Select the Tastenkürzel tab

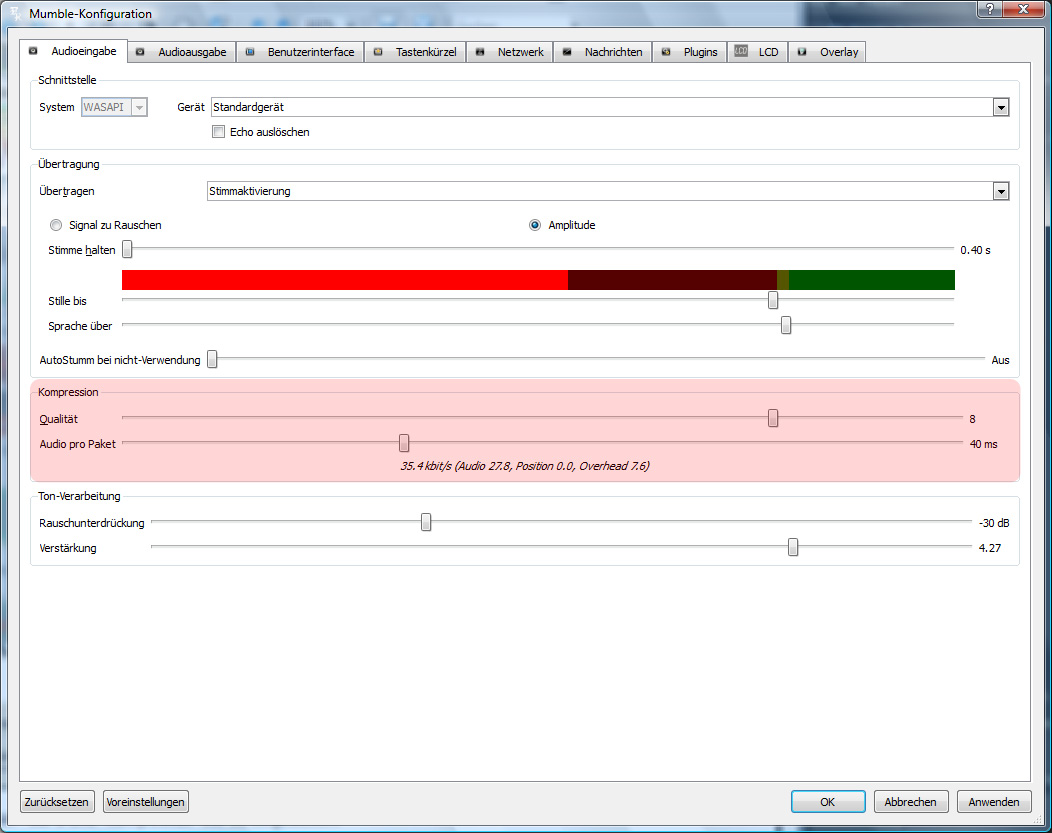(415, 52)
